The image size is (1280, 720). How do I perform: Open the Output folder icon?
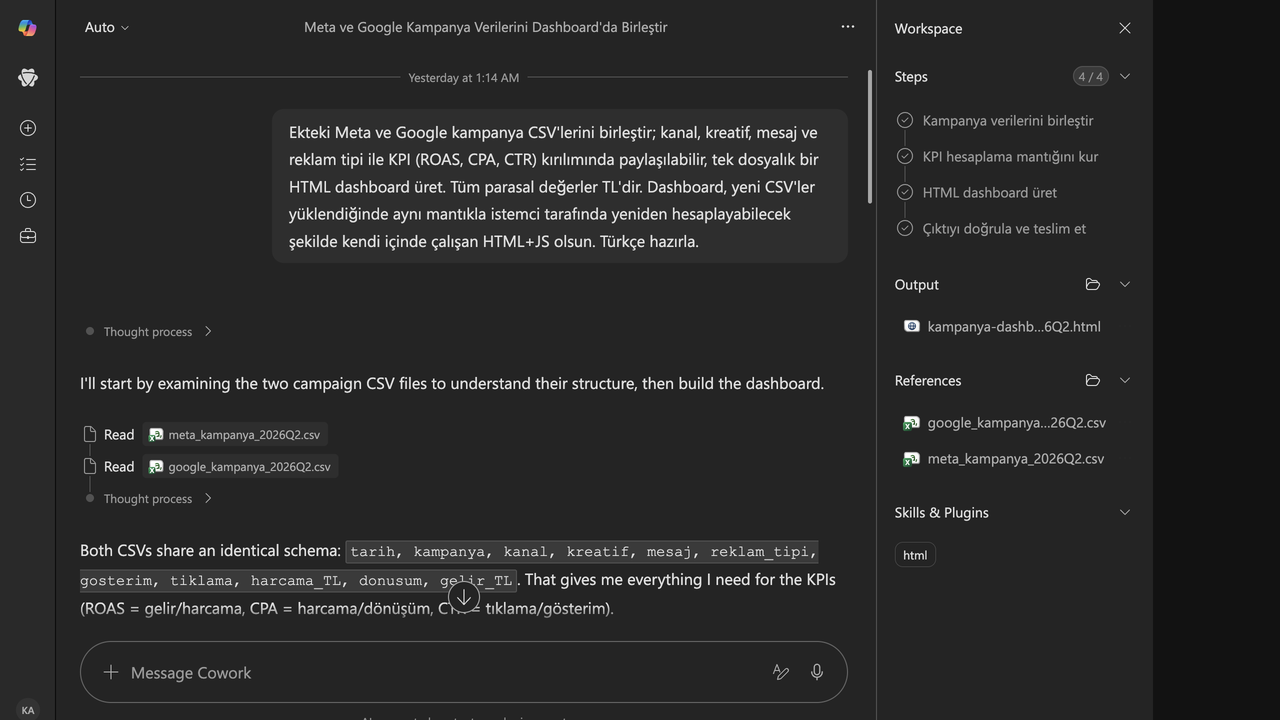coord(1092,284)
